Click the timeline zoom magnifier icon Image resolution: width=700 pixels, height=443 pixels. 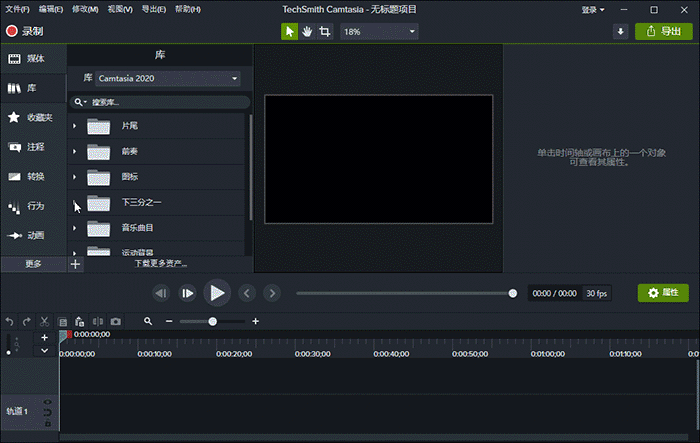(x=148, y=321)
